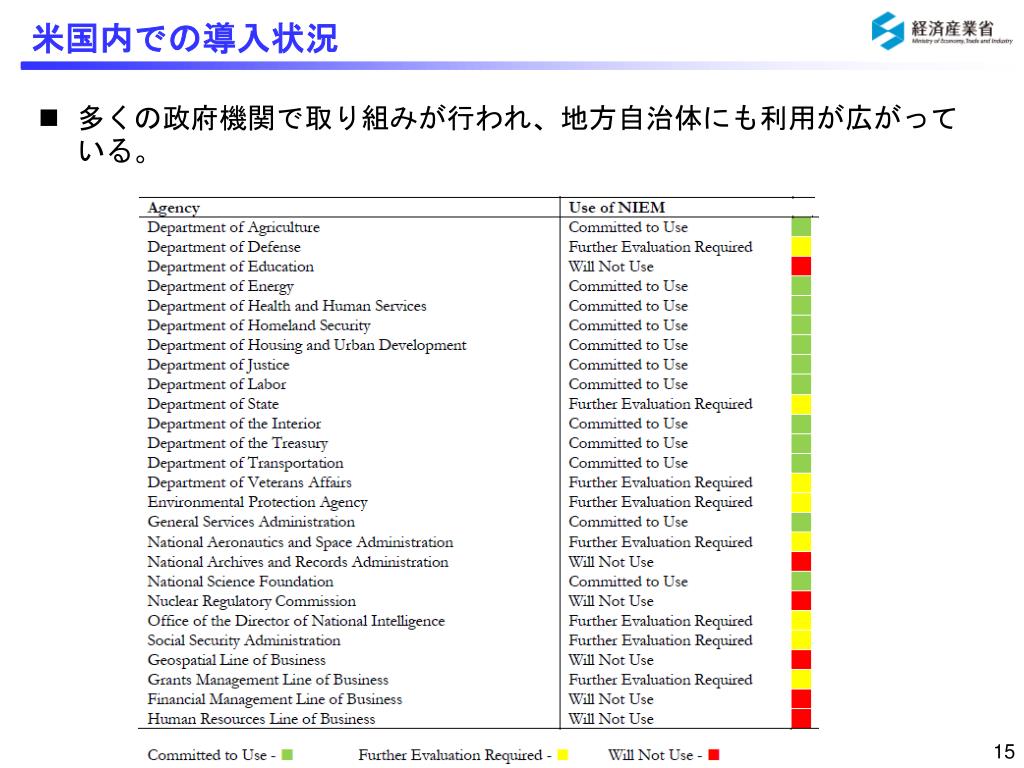This screenshot has width=1024, height=768.
Task: Click the Japanese bullet sentence about government agencies
Action: [x=516, y=134]
